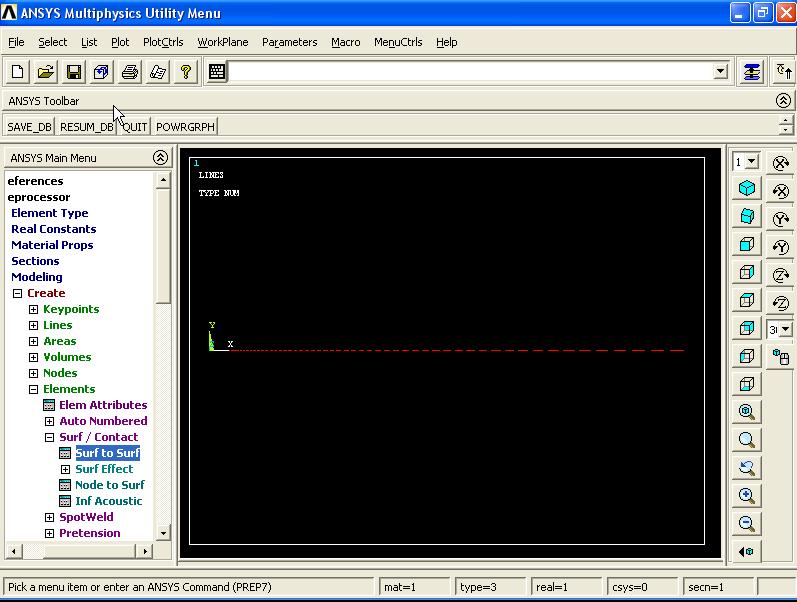Open the Select menu

(52, 42)
